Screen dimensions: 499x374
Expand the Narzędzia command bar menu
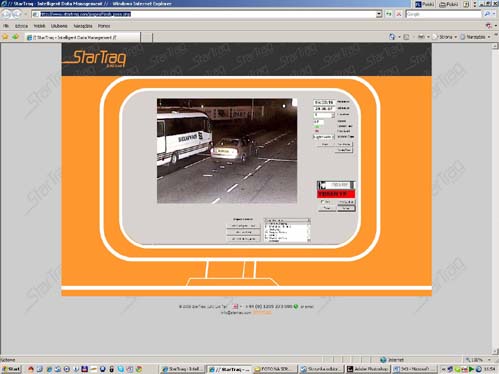point(476,37)
